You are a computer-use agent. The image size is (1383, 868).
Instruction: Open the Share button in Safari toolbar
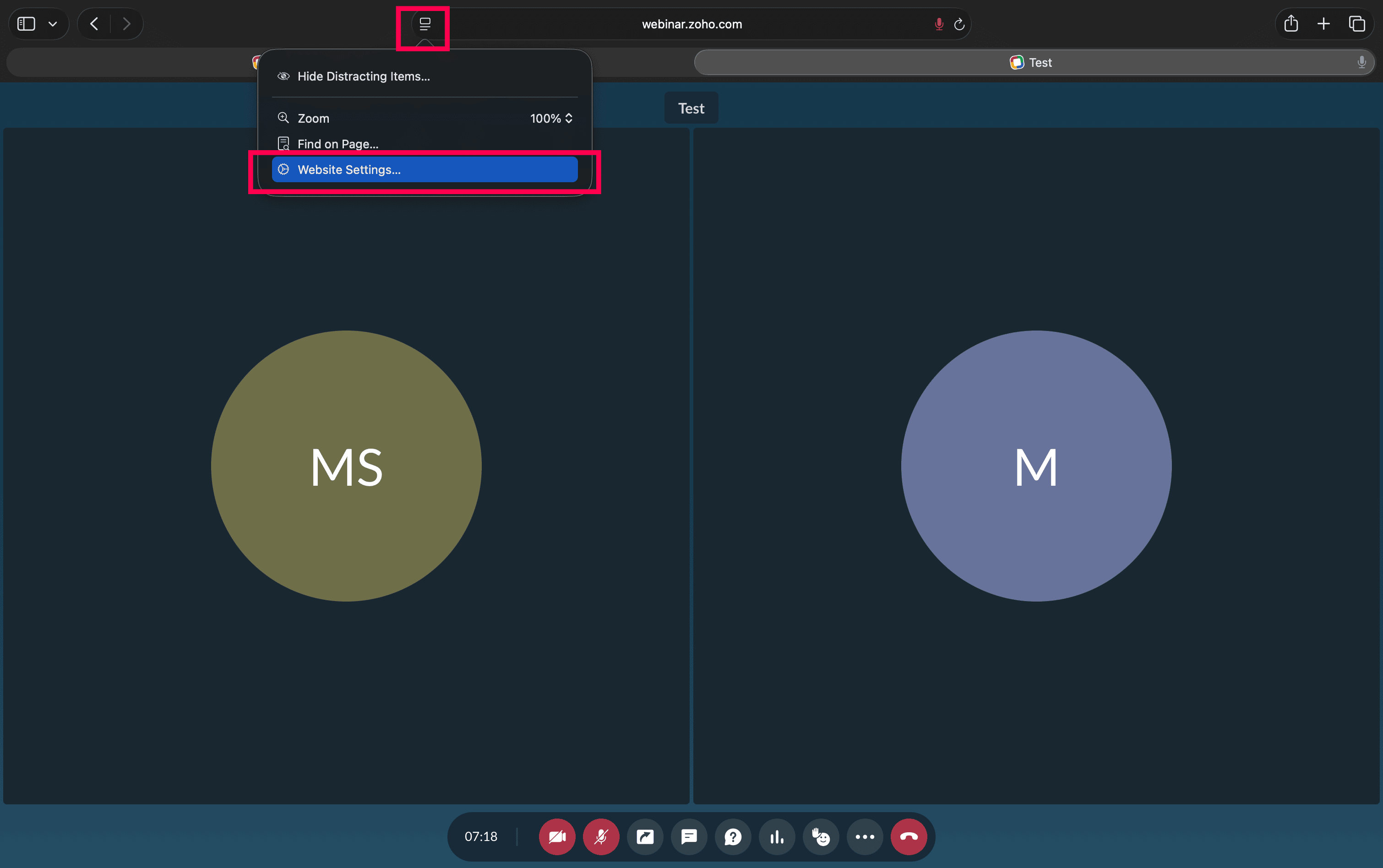coord(1291,23)
